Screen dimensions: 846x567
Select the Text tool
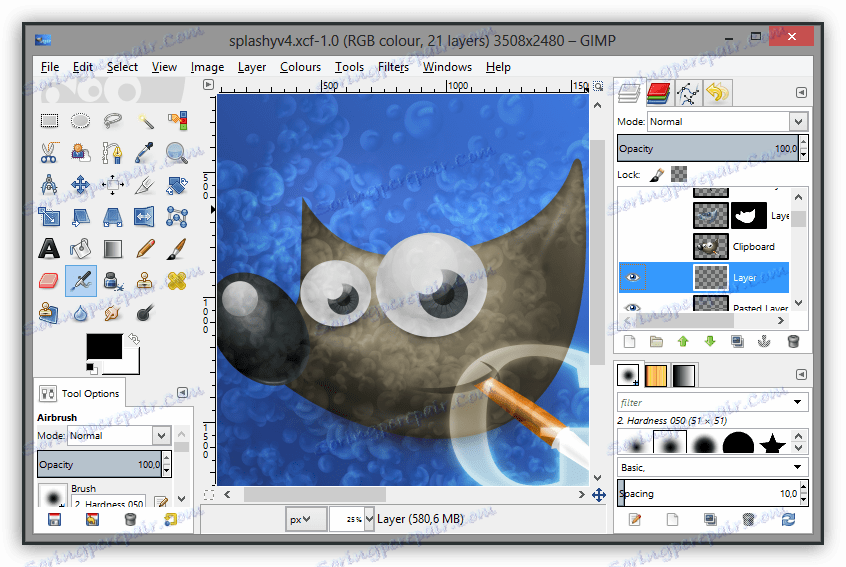point(49,249)
